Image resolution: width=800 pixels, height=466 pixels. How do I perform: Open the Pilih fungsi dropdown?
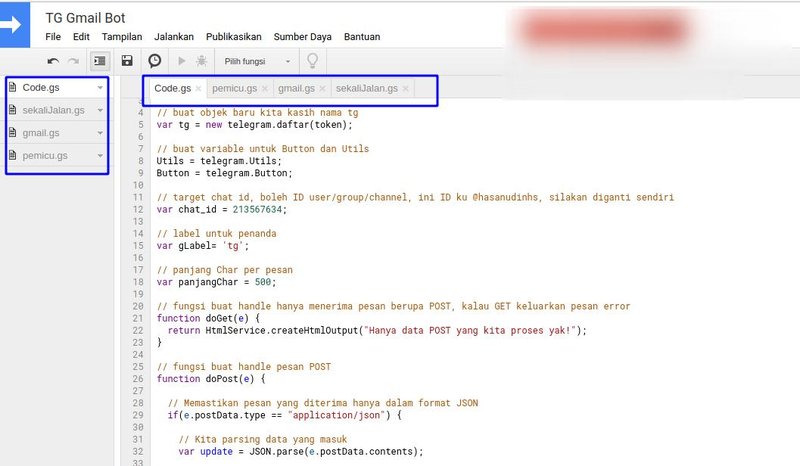257,61
